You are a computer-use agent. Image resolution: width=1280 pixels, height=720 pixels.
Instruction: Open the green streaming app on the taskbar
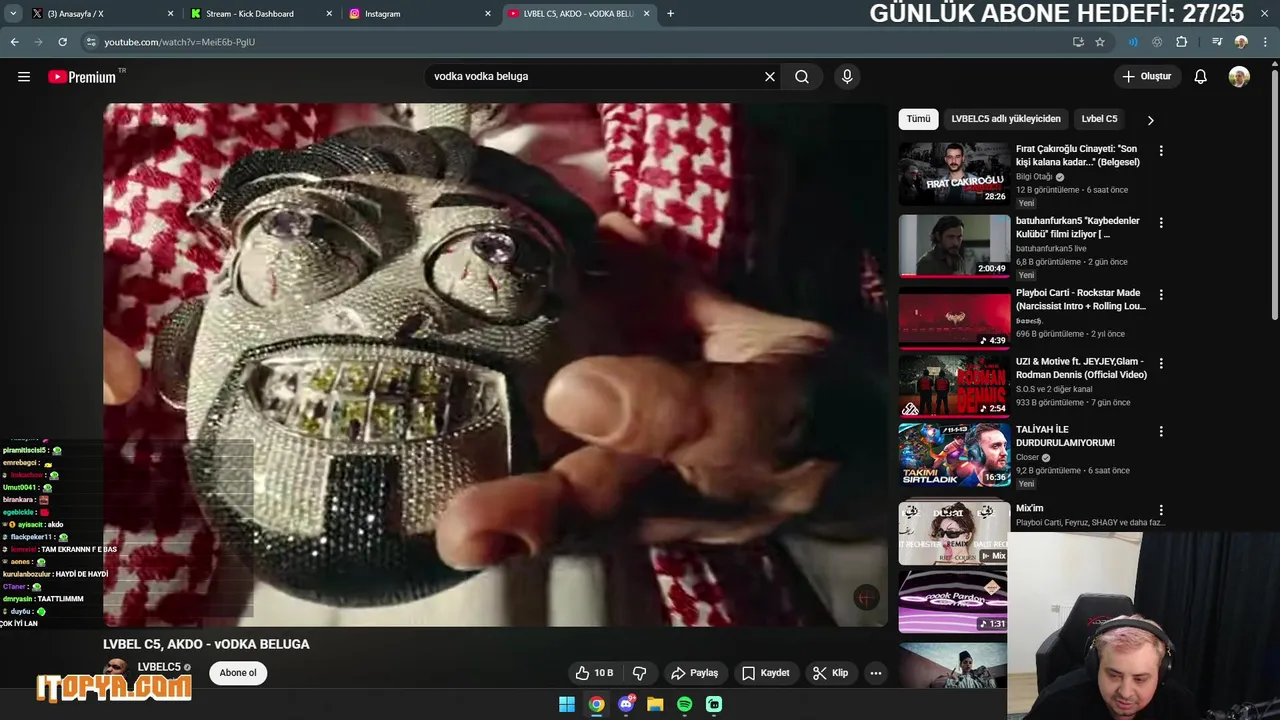coord(714,704)
